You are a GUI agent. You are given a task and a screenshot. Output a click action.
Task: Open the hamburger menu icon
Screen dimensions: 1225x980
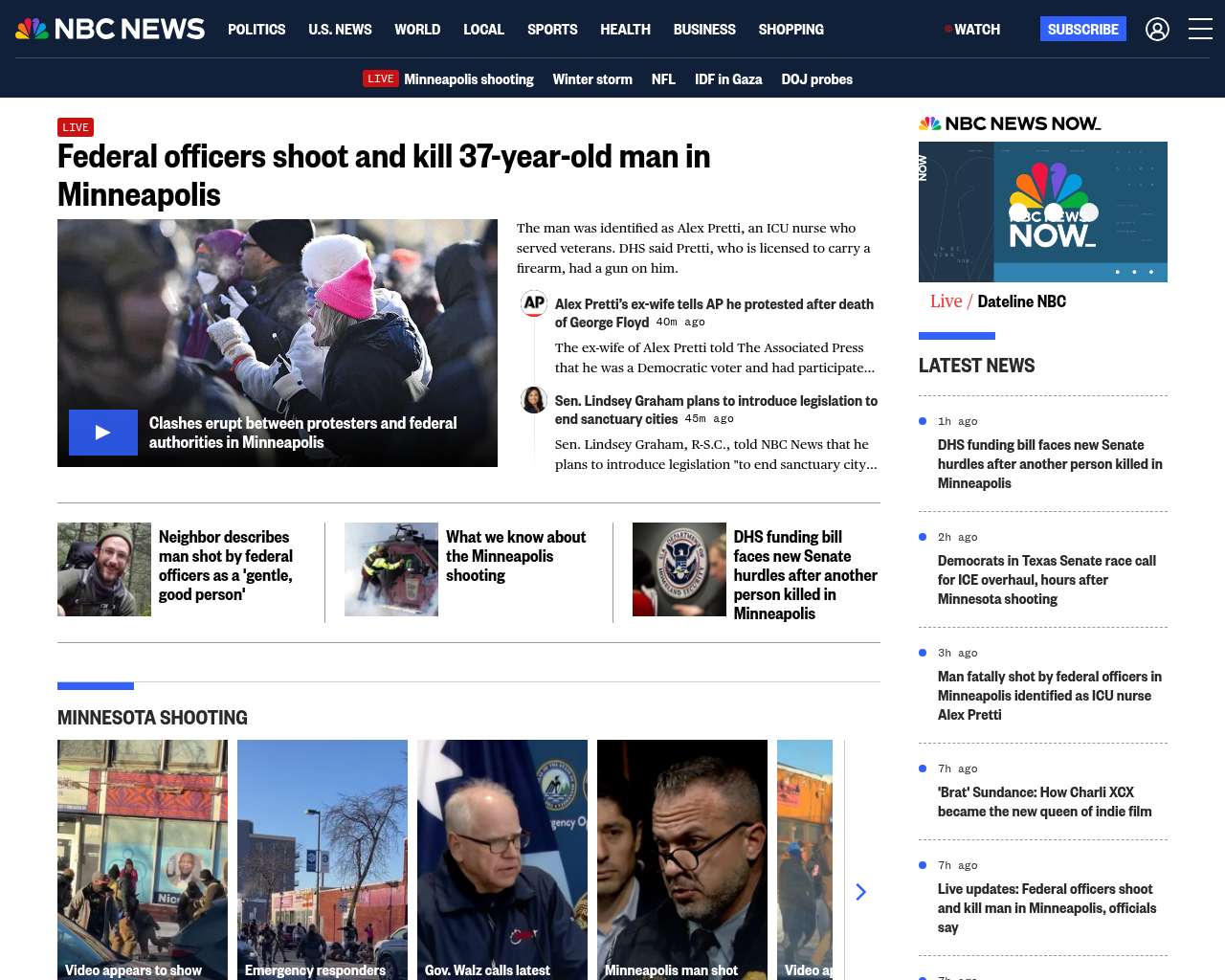click(1200, 30)
